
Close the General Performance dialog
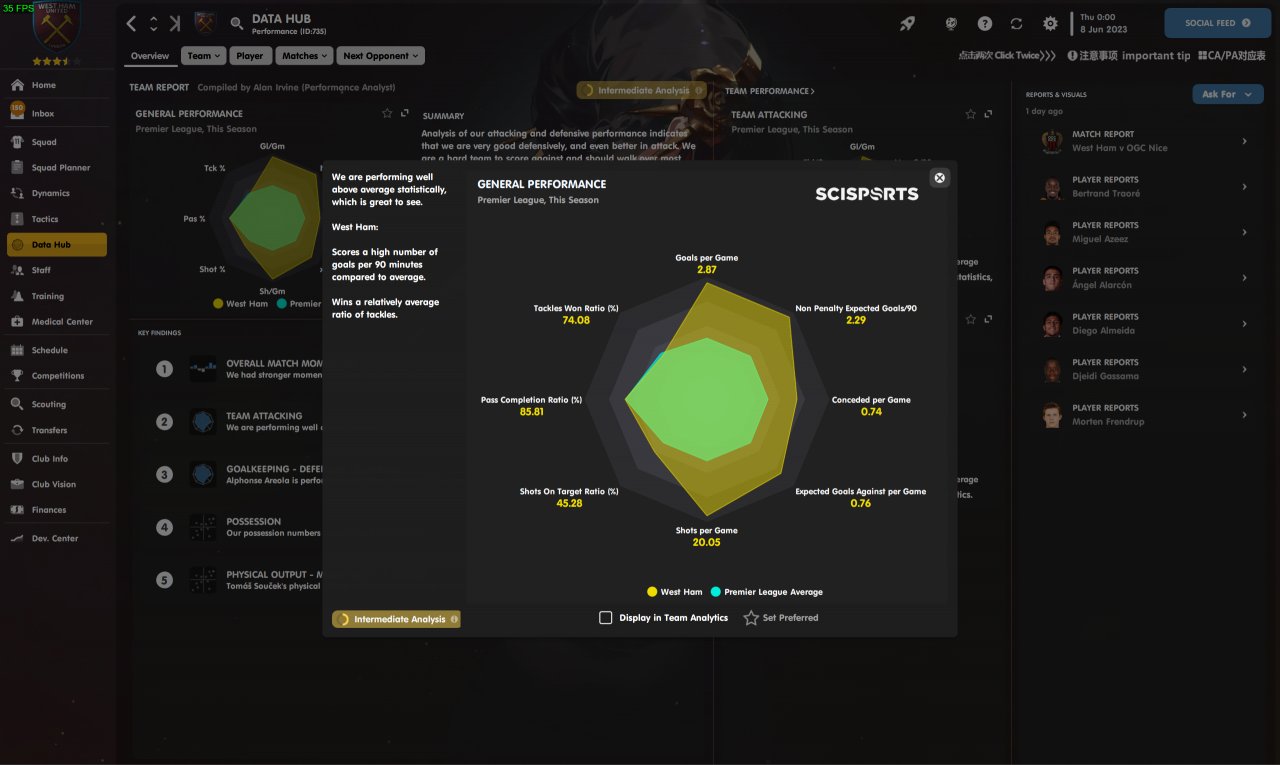pos(939,177)
